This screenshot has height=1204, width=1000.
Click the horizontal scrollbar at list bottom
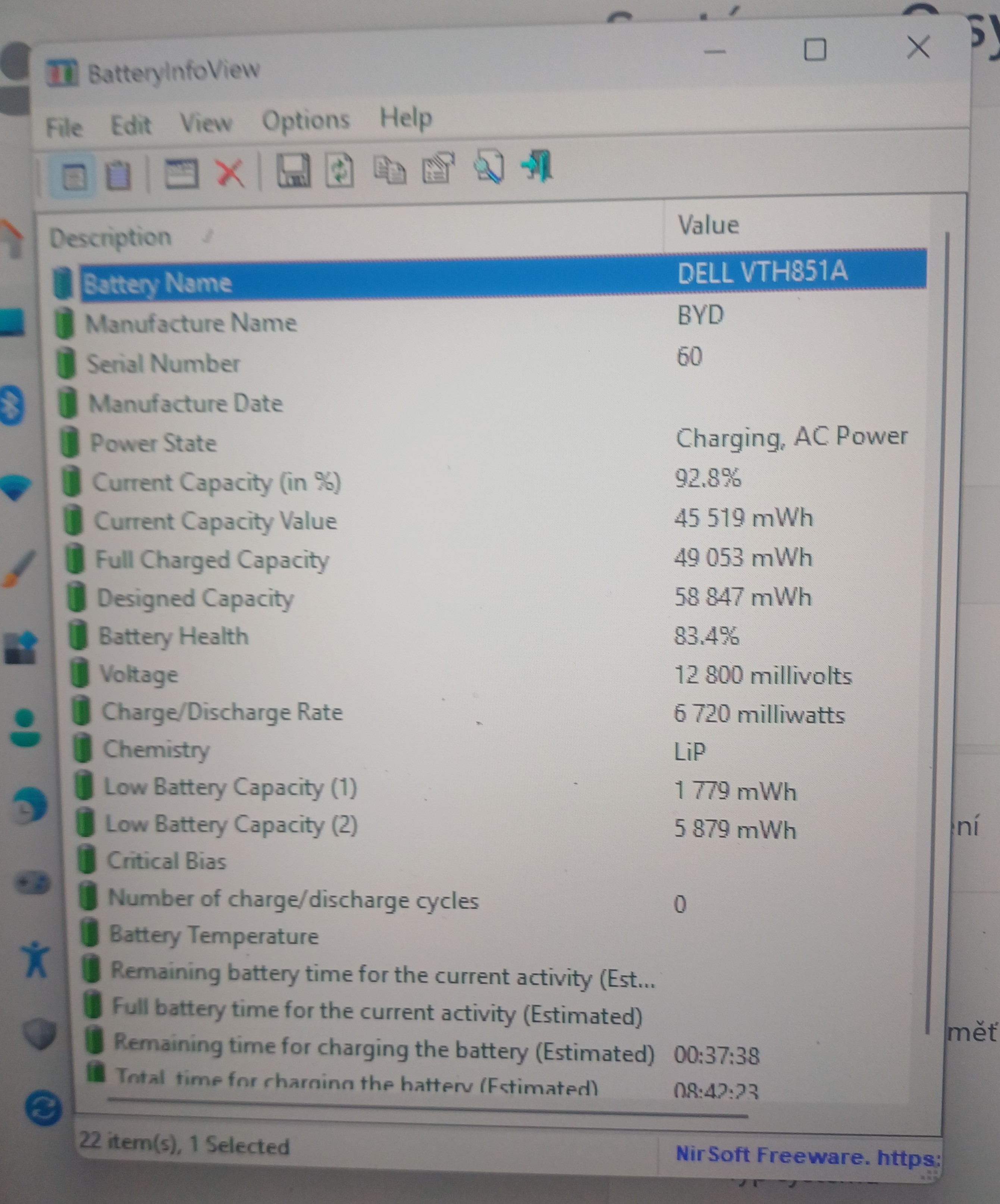427,1108
